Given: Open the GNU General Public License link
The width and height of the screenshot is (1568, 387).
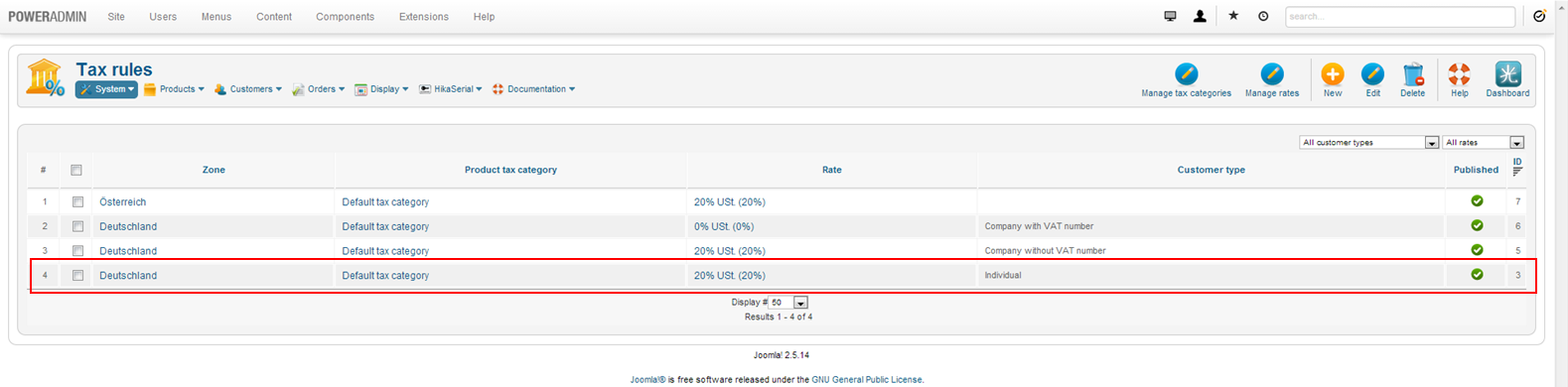Looking at the screenshot, I should coord(867,380).
